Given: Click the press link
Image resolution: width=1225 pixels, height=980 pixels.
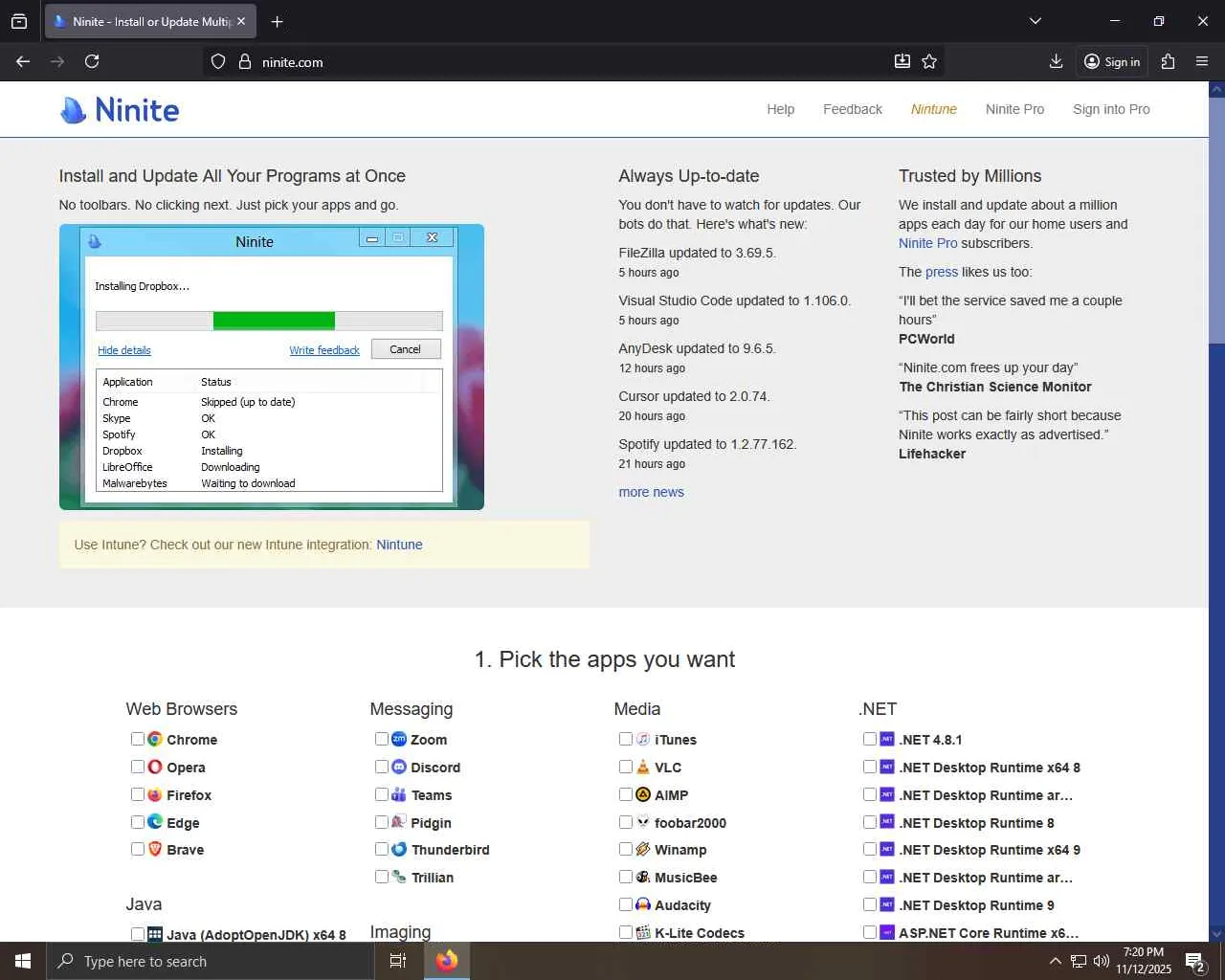Looking at the screenshot, I should 942,272.
